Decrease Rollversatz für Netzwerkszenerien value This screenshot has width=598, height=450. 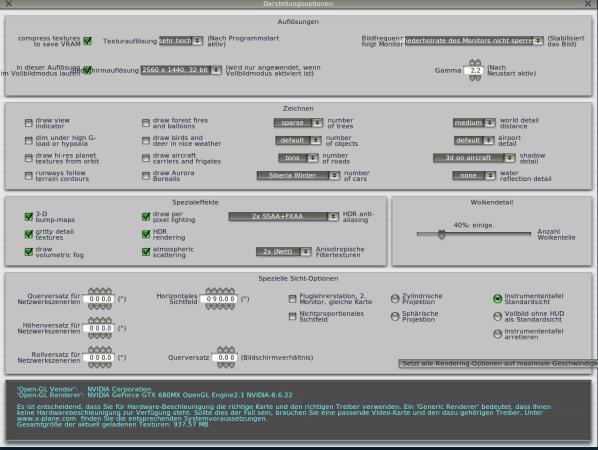click(100, 365)
